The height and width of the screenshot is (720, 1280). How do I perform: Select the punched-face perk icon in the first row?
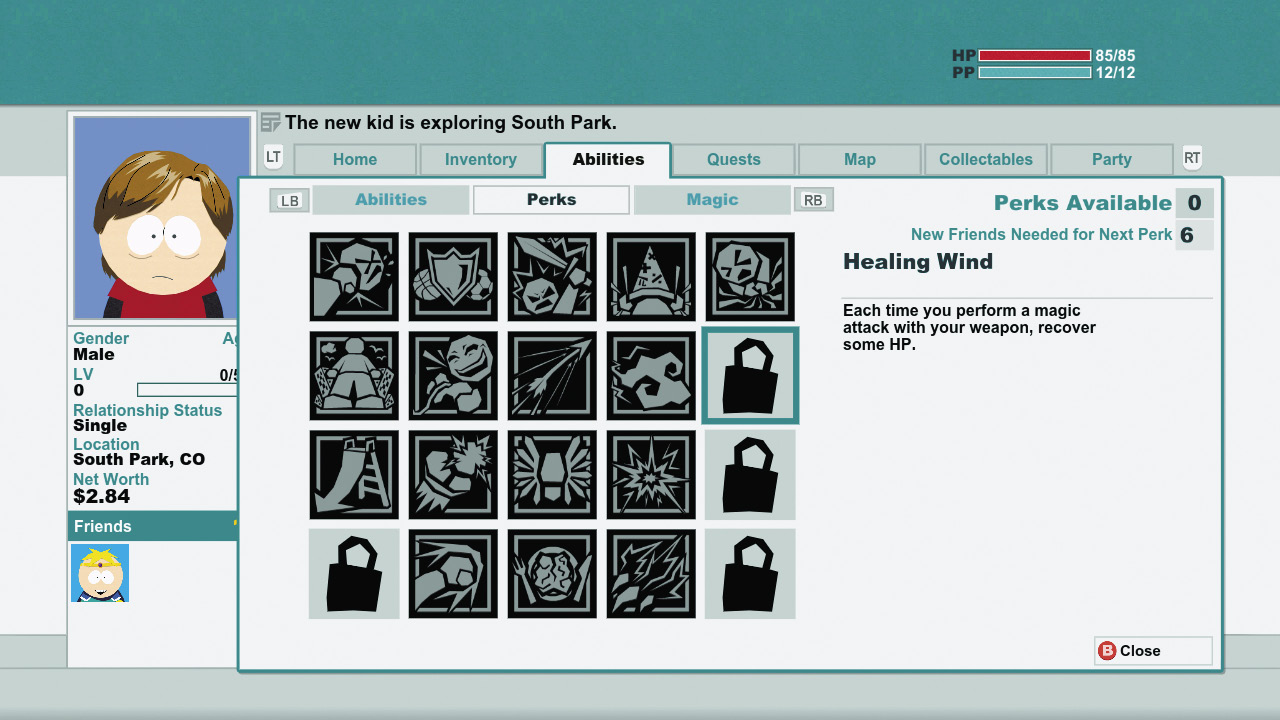354,277
